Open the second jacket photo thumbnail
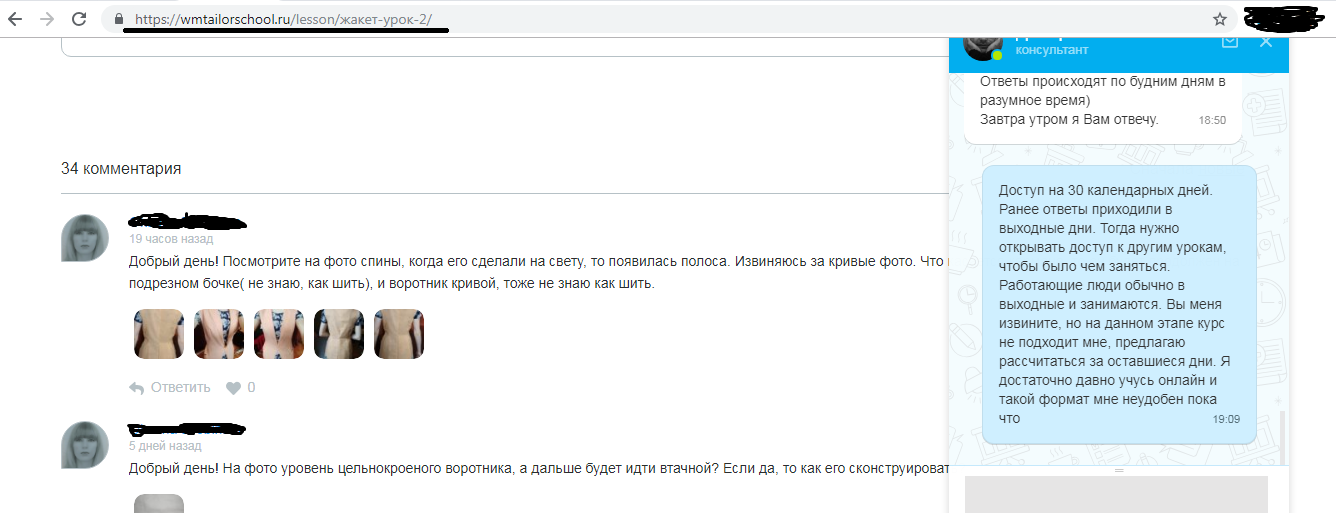This screenshot has width=1336, height=513. [219, 334]
